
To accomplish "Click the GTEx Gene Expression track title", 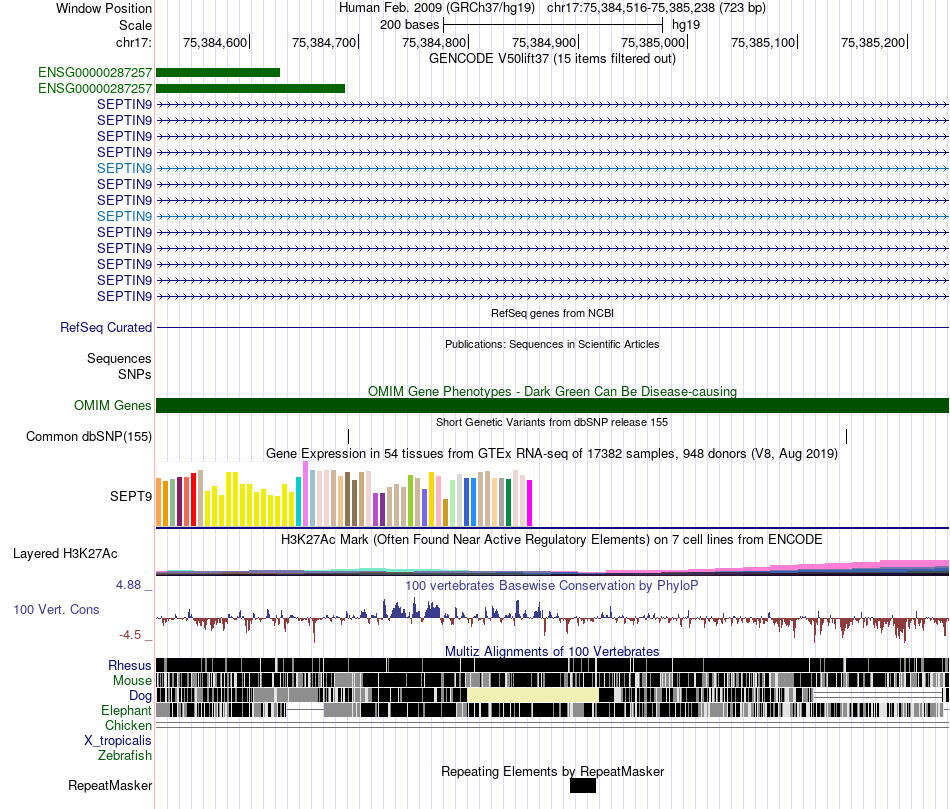I will [552, 453].
